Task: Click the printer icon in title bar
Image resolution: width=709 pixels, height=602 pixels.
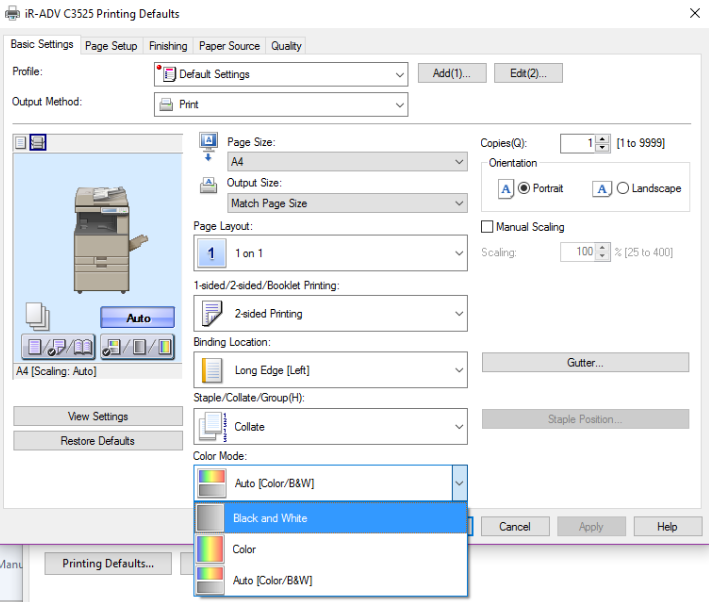Action: click(12, 13)
